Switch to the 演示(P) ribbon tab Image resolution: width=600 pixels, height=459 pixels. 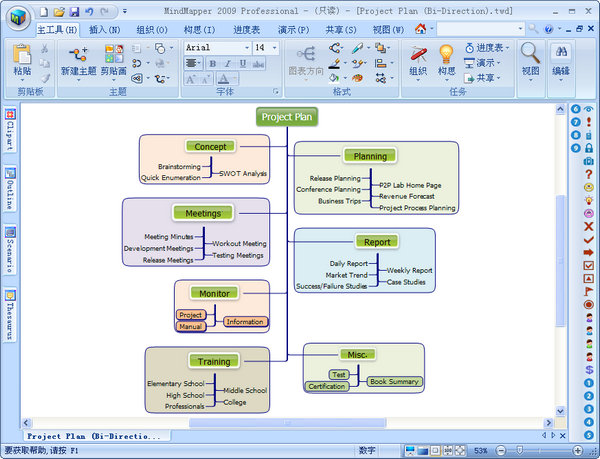[290, 29]
